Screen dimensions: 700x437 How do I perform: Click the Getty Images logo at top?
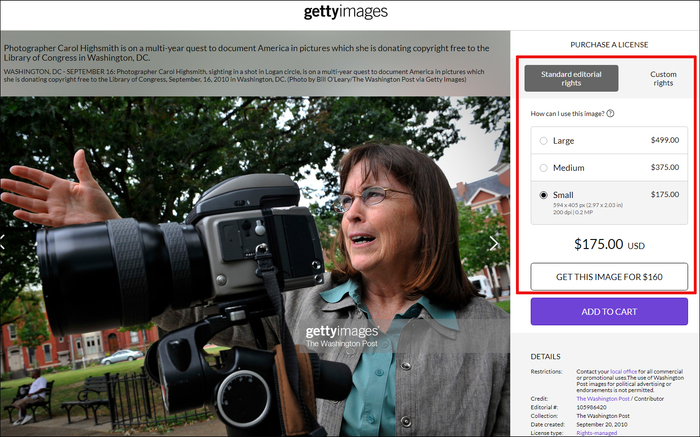(x=346, y=12)
